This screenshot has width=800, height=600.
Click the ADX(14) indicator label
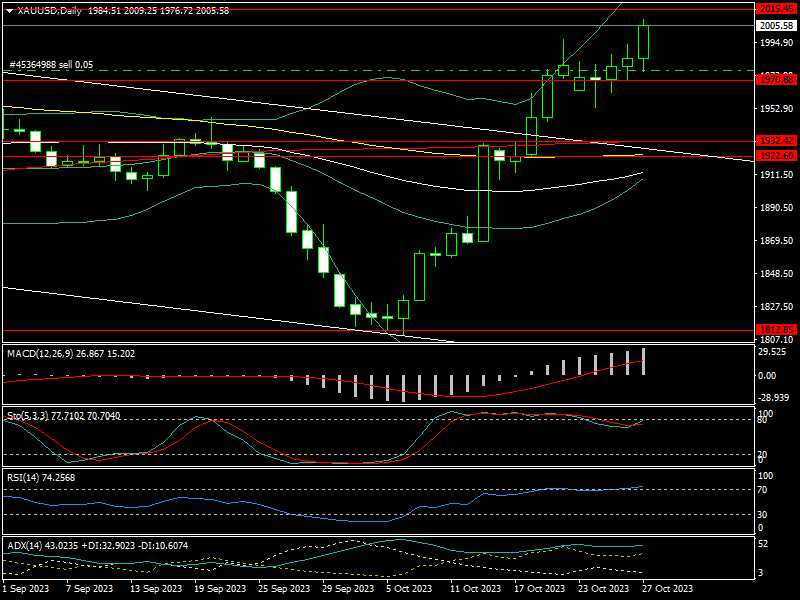pyautogui.click(x=26, y=545)
